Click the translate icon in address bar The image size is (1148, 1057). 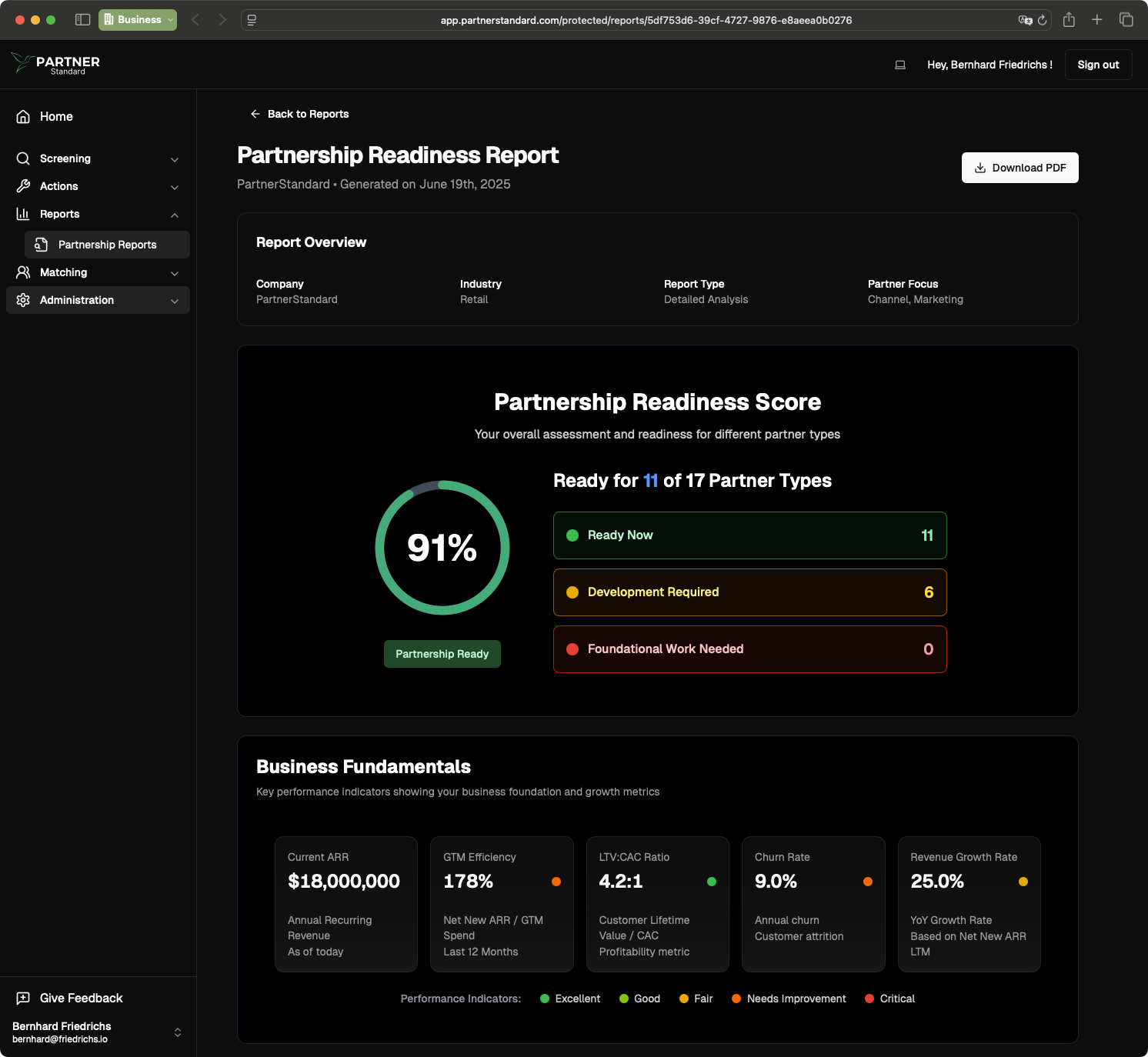[x=1025, y=21]
